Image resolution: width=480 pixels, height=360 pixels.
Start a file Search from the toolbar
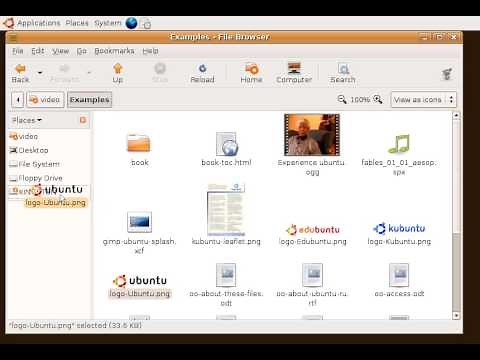coord(343,73)
